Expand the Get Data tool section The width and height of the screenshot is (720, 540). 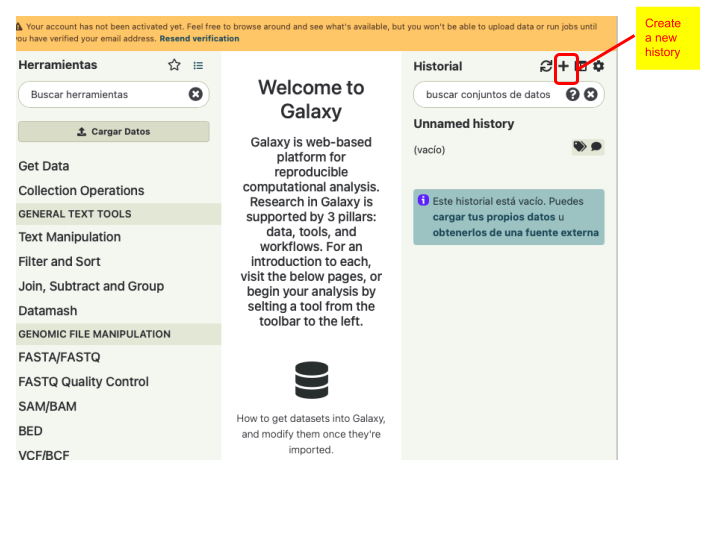coord(44,166)
